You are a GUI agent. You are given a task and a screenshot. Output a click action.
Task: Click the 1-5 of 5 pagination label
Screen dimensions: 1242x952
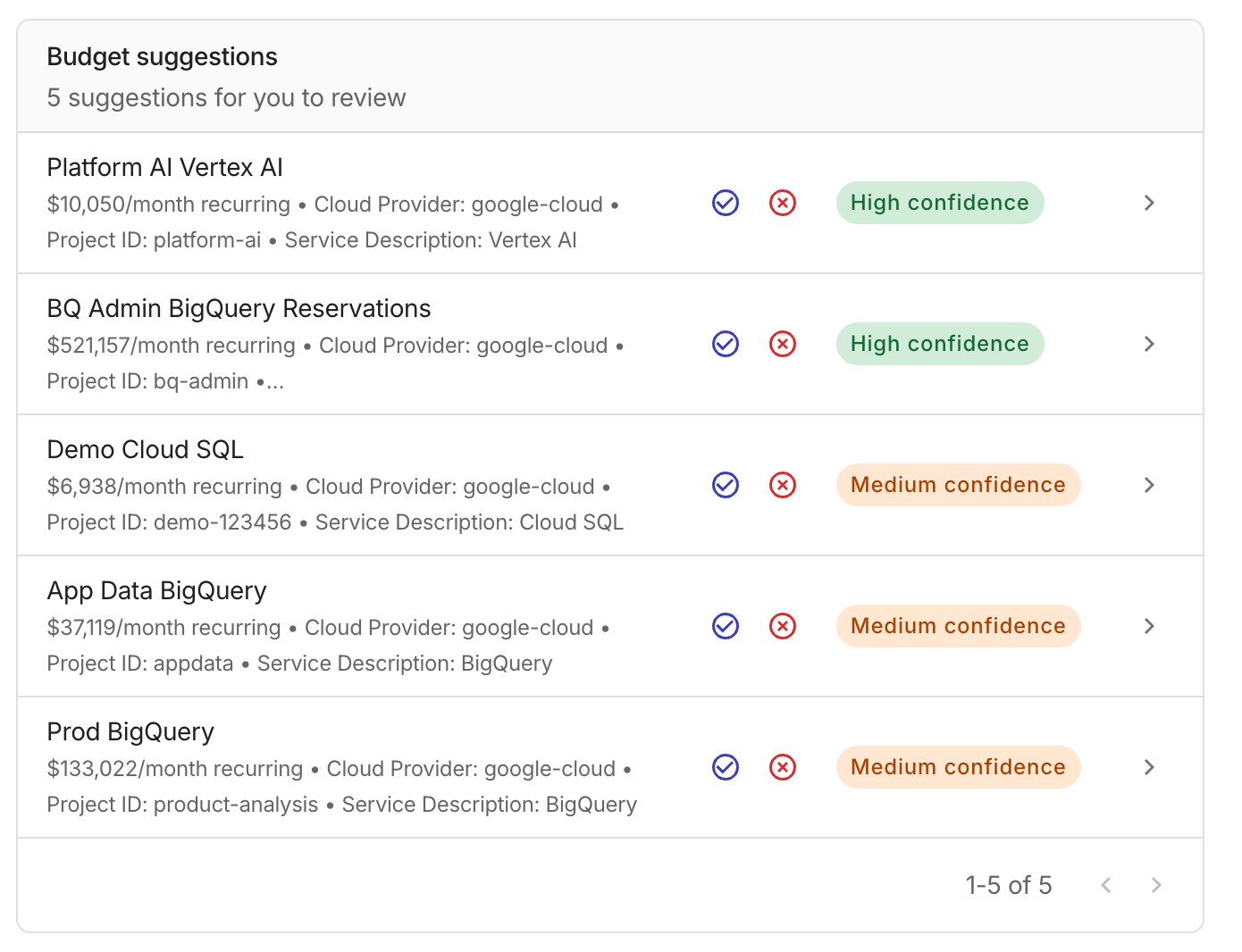[x=1009, y=885]
